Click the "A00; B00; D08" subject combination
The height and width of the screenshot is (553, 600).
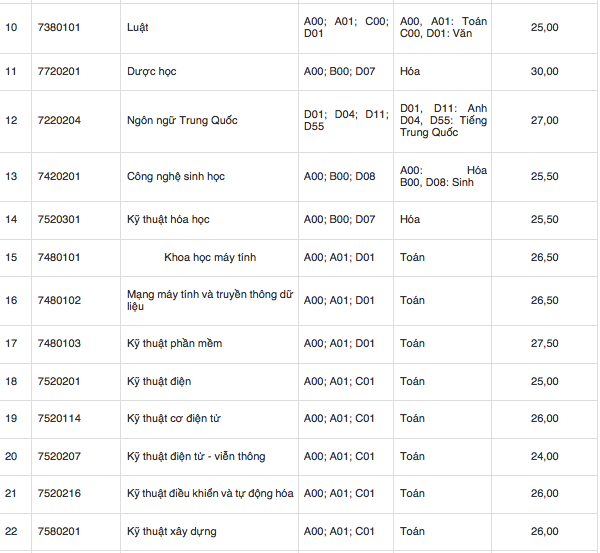click(x=339, y=177)
